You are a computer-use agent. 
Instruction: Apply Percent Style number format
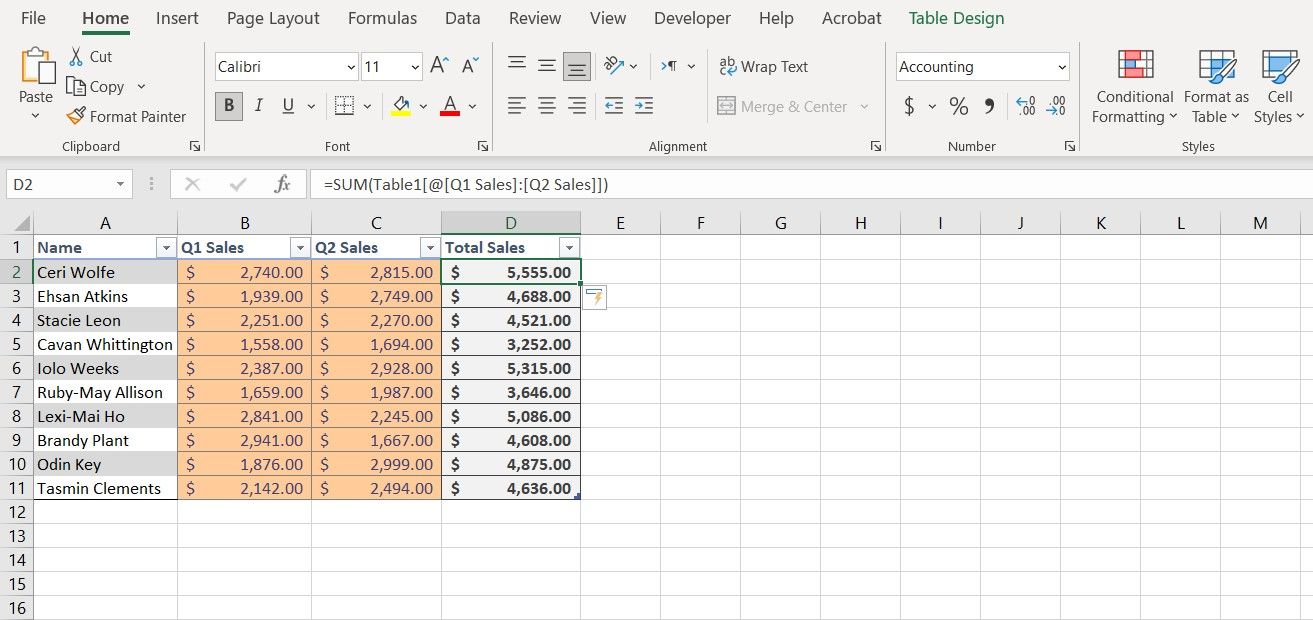point(957,106)
